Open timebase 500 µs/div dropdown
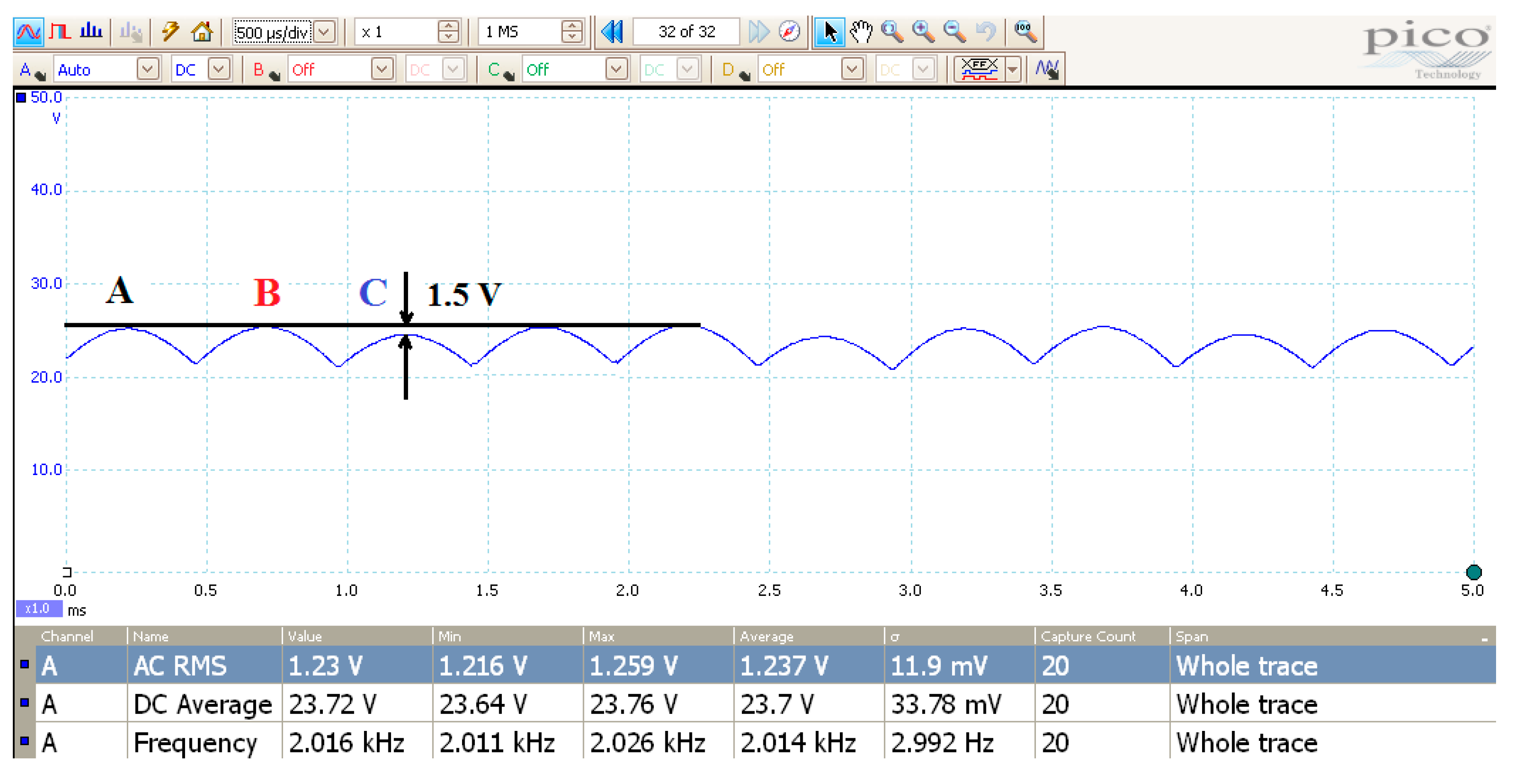 pyautogui.click(x=324, y=31)
